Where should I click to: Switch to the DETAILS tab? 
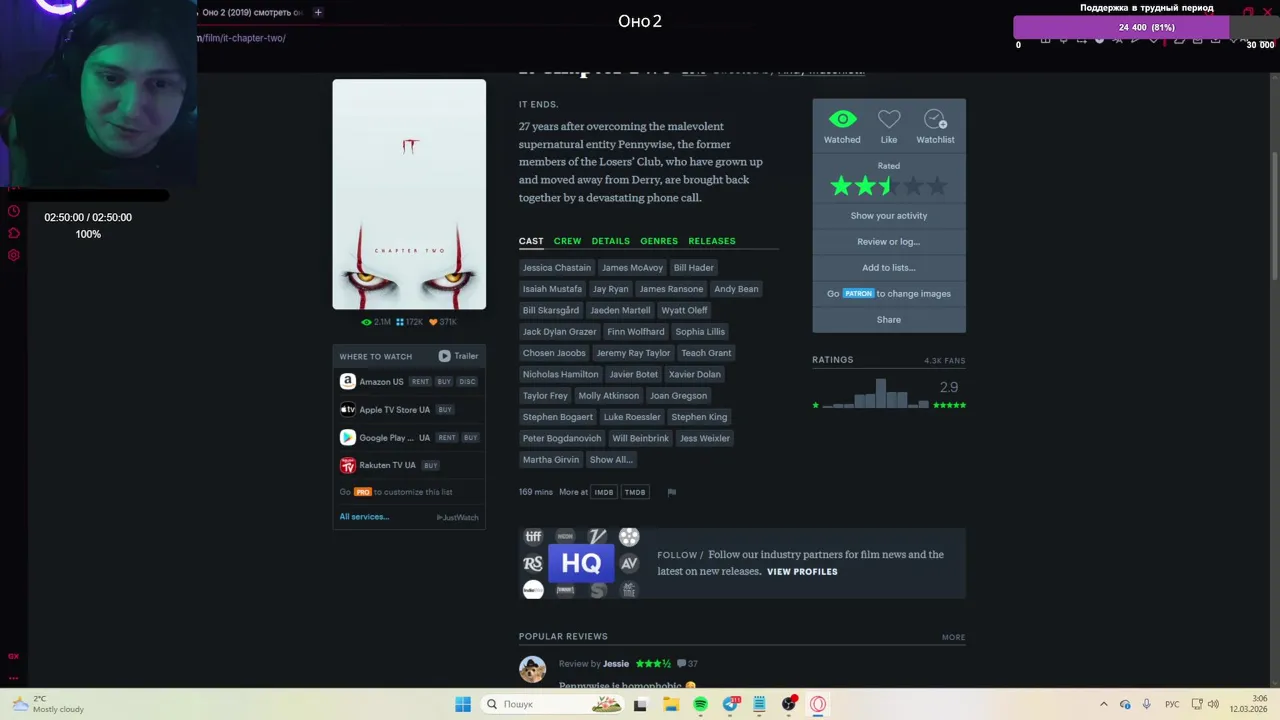(x=610, y=241)
